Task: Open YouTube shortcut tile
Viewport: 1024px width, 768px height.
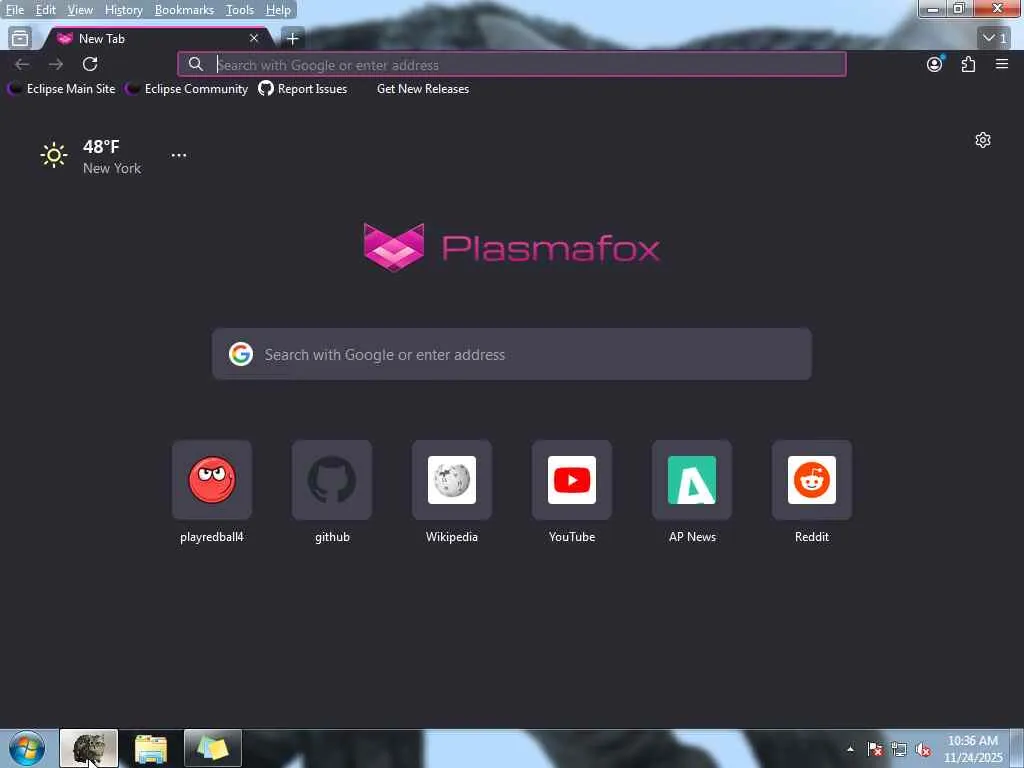Action: tap(571, 480)
